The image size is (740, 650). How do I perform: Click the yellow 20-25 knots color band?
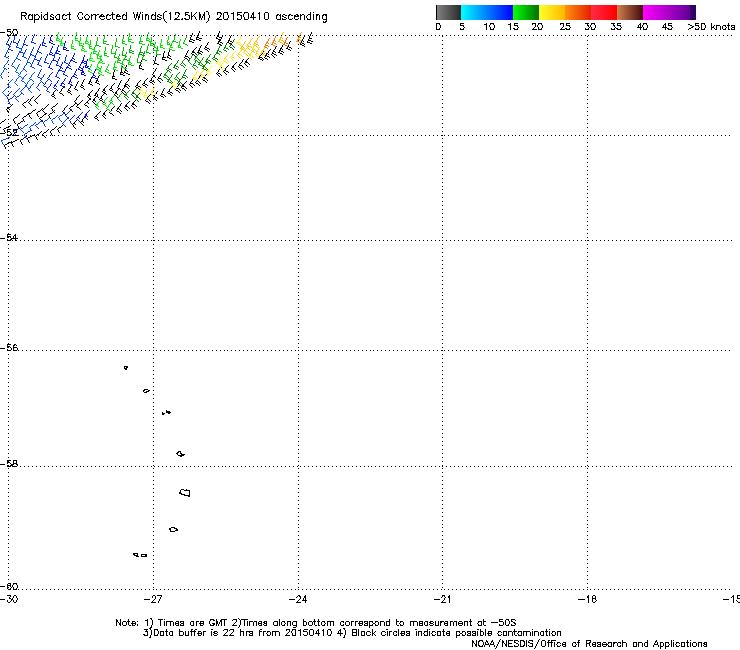click(x=552, y=12)
